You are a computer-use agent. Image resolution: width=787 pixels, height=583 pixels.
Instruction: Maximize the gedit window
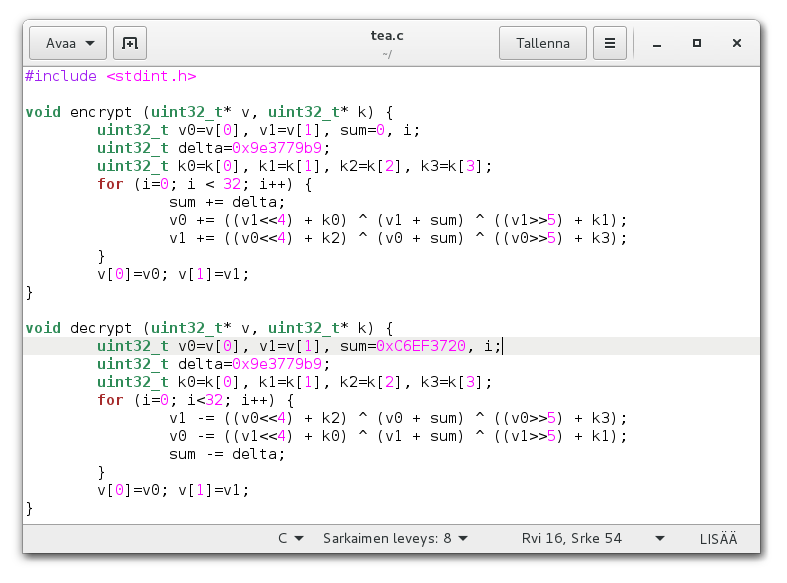tap(697, 43)
